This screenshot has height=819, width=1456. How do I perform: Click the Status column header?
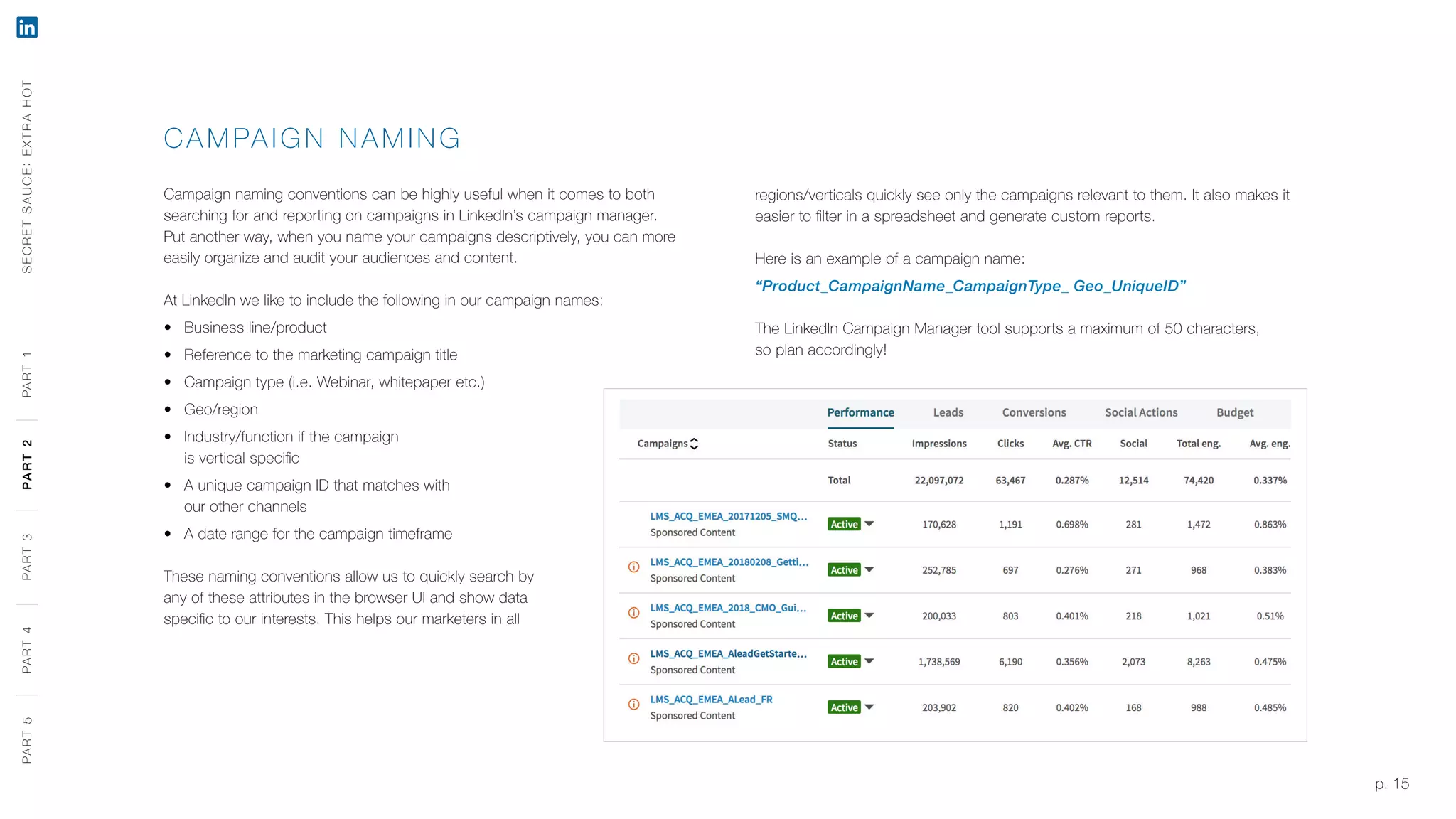[x=842, y=444]
